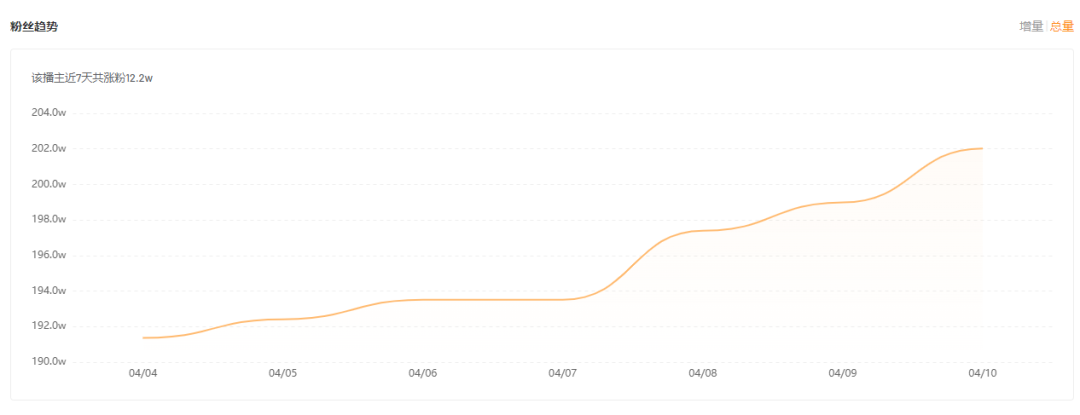Click the line's data point above 04/09
This screenshot has height=415, width=1080.
coord(842,202)
